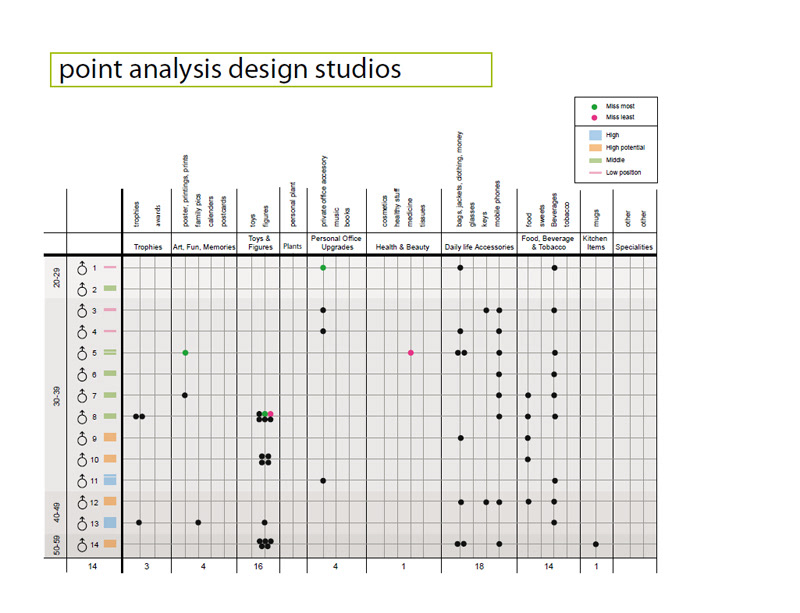Select the person icon in row 7

82,396
